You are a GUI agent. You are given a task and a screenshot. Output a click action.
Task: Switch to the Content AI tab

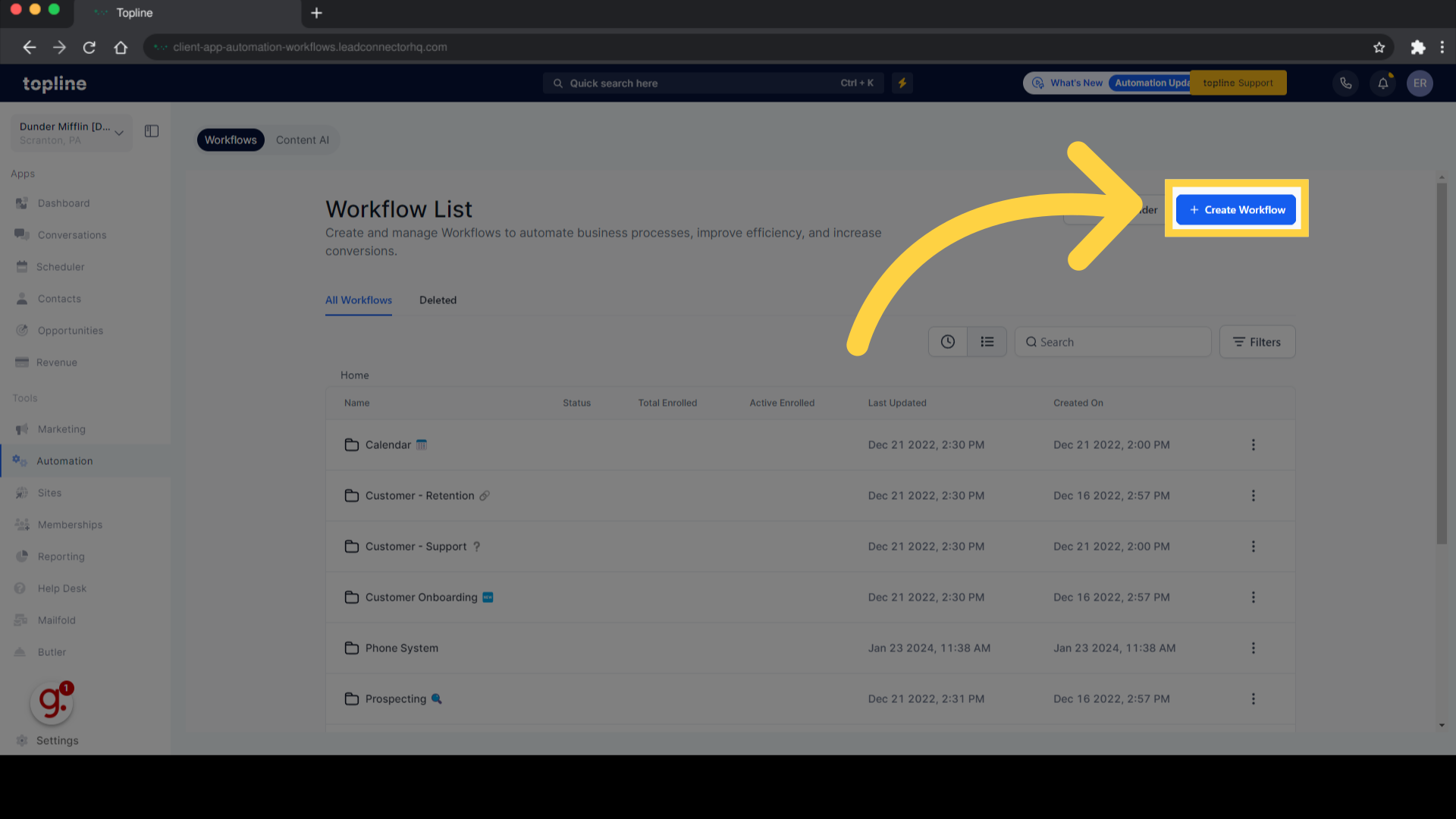coord(302,140)
